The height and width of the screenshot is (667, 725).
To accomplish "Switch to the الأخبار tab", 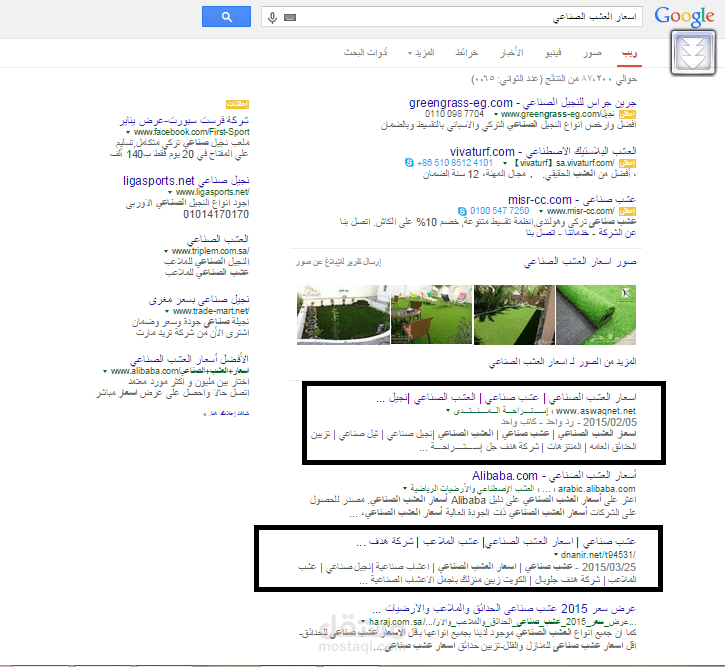I will [x=511, y=53].
